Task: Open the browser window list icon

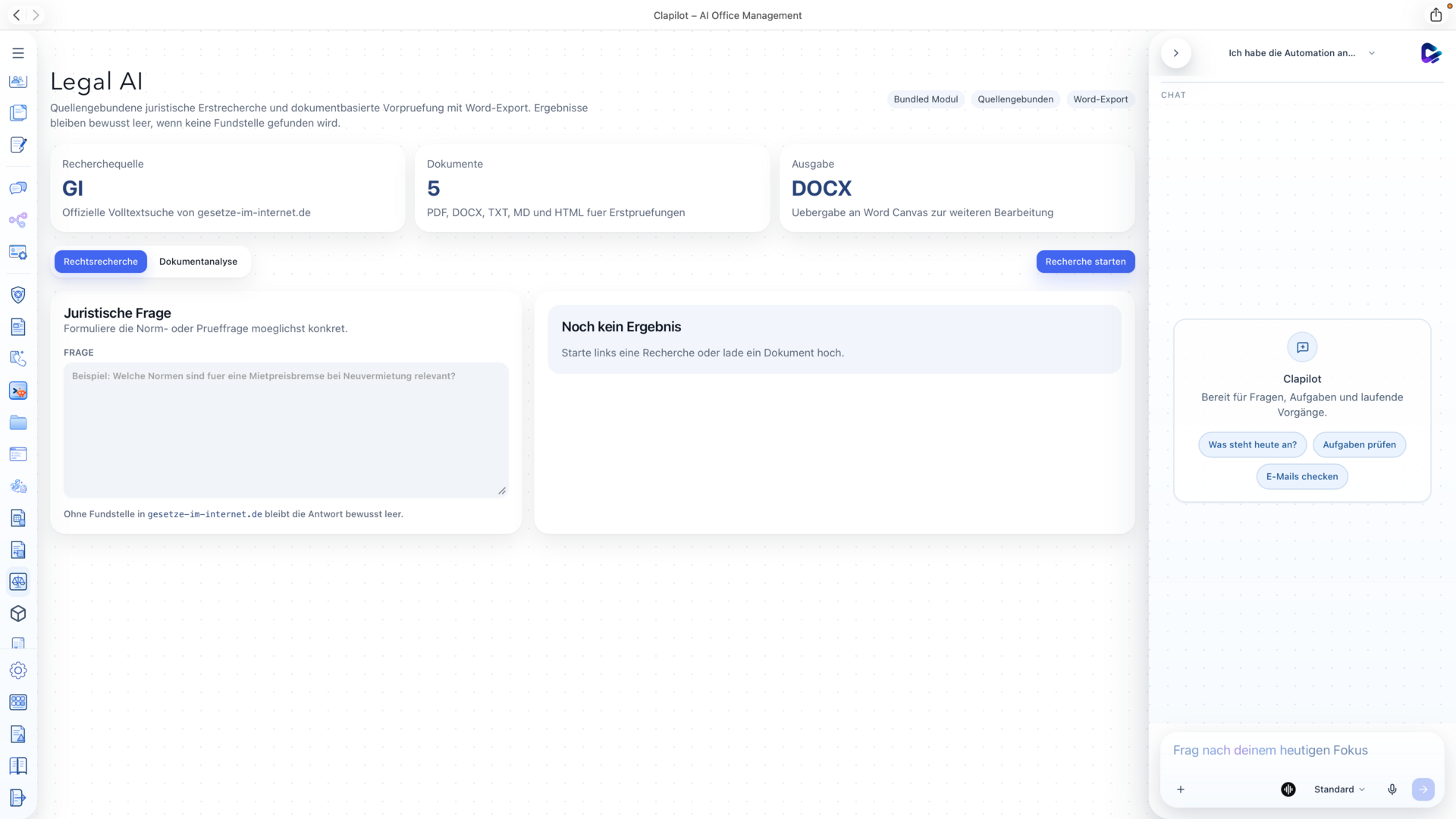Action: coord(18,454)
